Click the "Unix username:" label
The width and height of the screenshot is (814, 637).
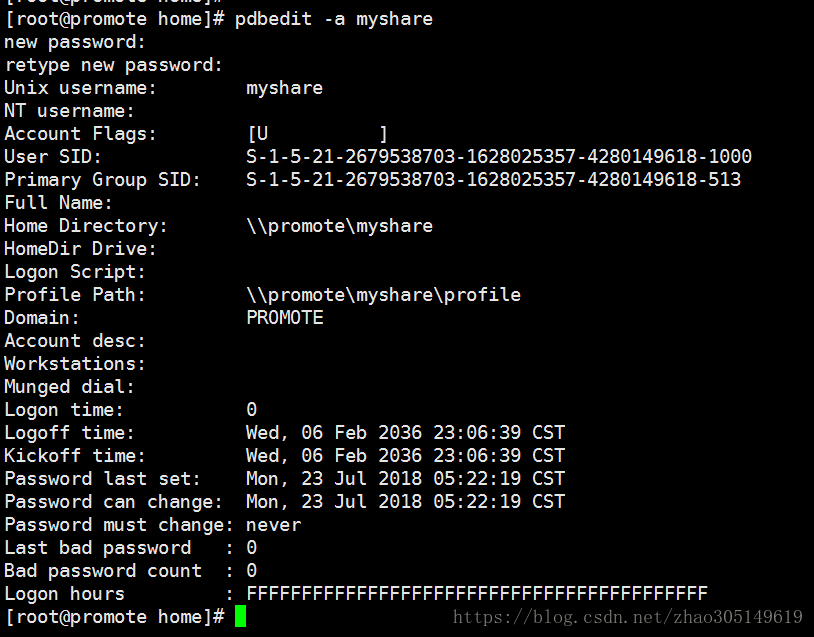[x=80, y=88]
